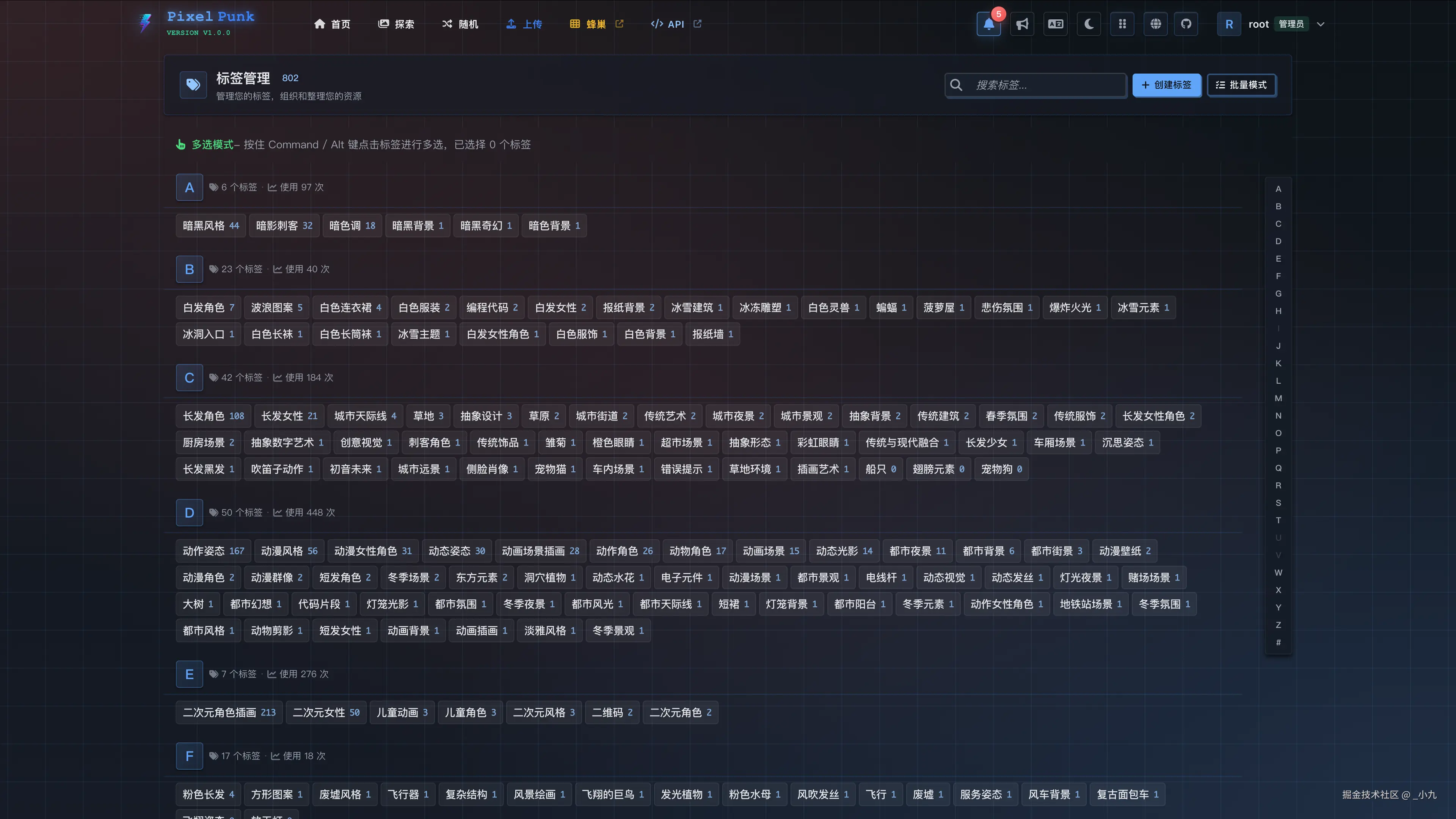Open the apps grid icon
Screen dimensions: 1456x819
coord(1122,24)
